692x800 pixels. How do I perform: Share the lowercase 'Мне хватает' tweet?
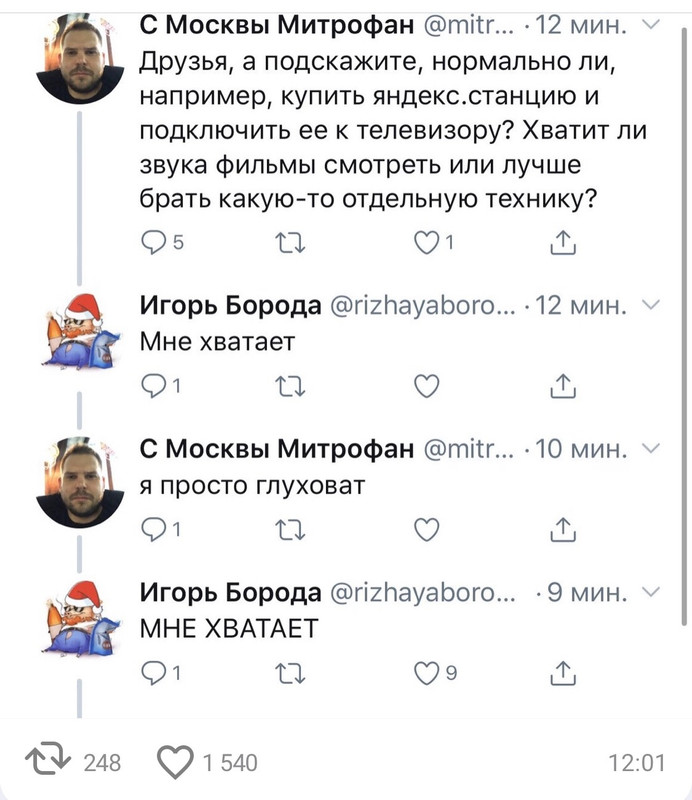(563, 386)
